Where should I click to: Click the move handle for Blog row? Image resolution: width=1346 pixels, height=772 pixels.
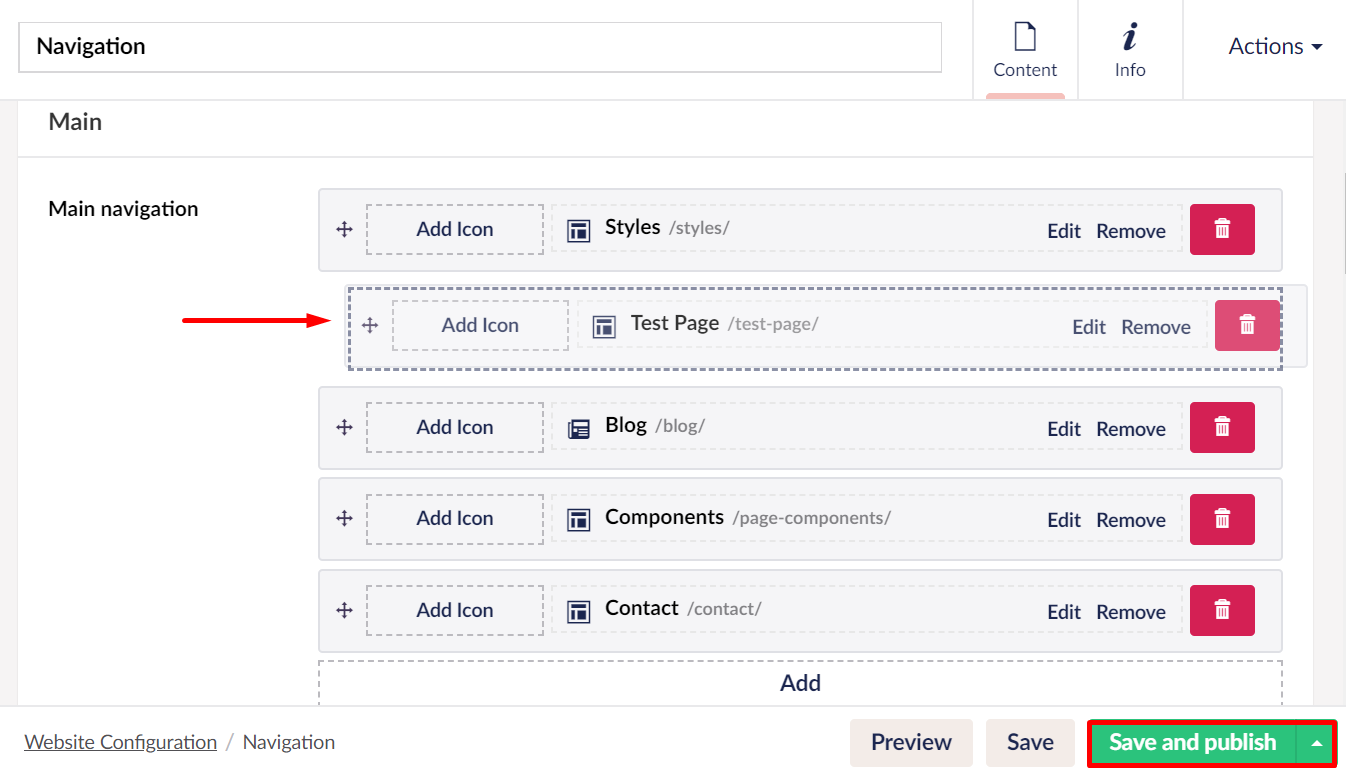tap(344, 427)
